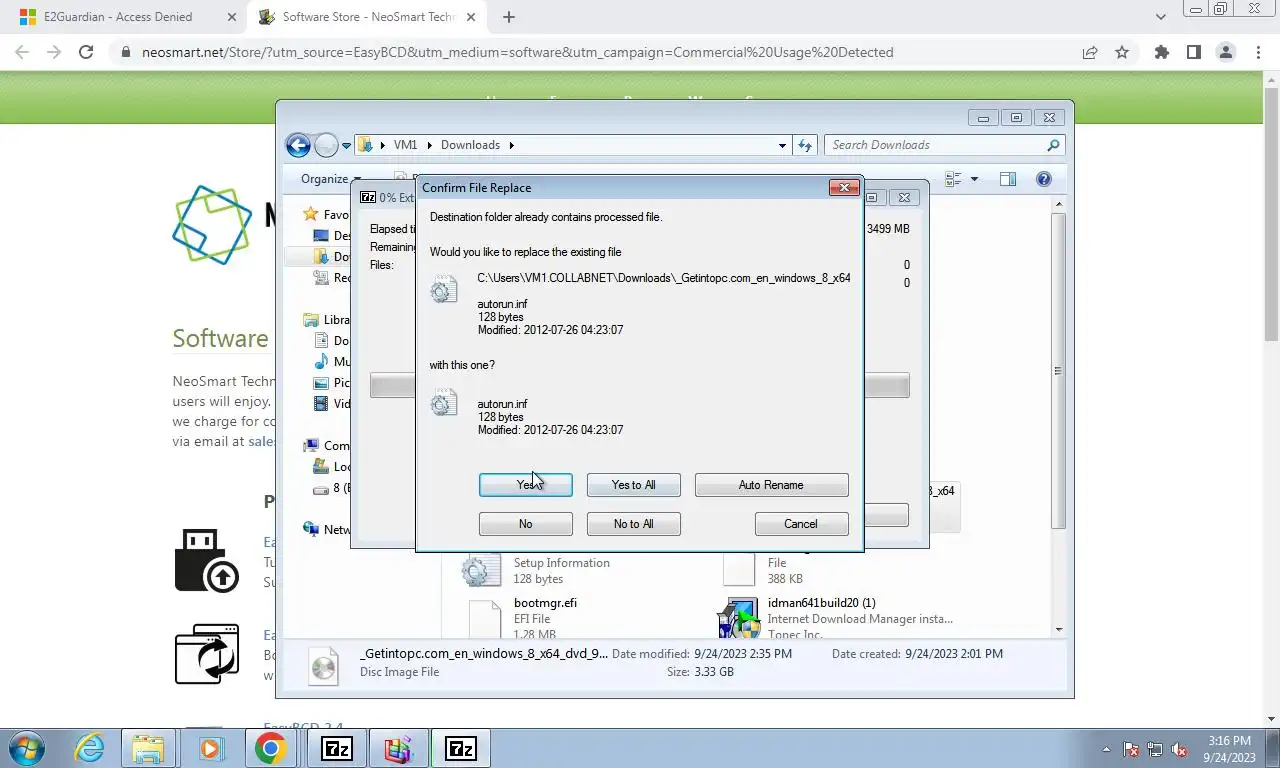Open the view options dropdown arrow
The height and width of the screenshot is (768, 1280).
pos(974,179)
